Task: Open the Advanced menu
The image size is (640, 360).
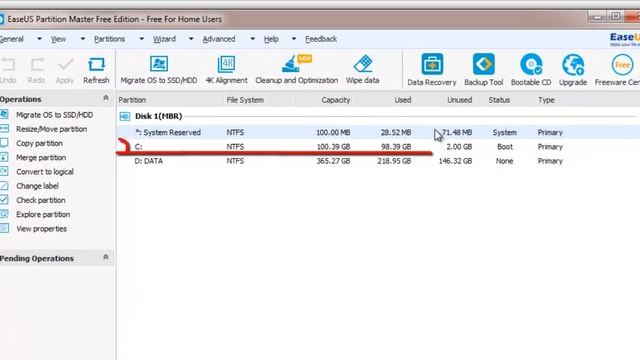Action: click(219, 39)
